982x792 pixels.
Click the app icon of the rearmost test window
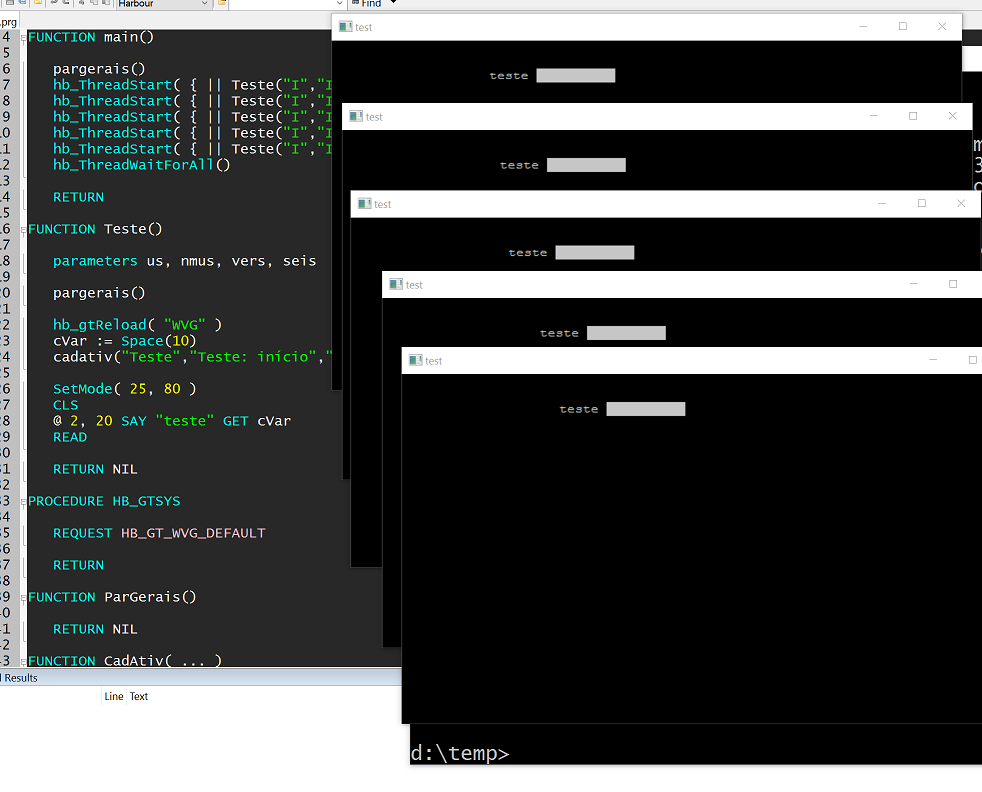click(345, 27)
